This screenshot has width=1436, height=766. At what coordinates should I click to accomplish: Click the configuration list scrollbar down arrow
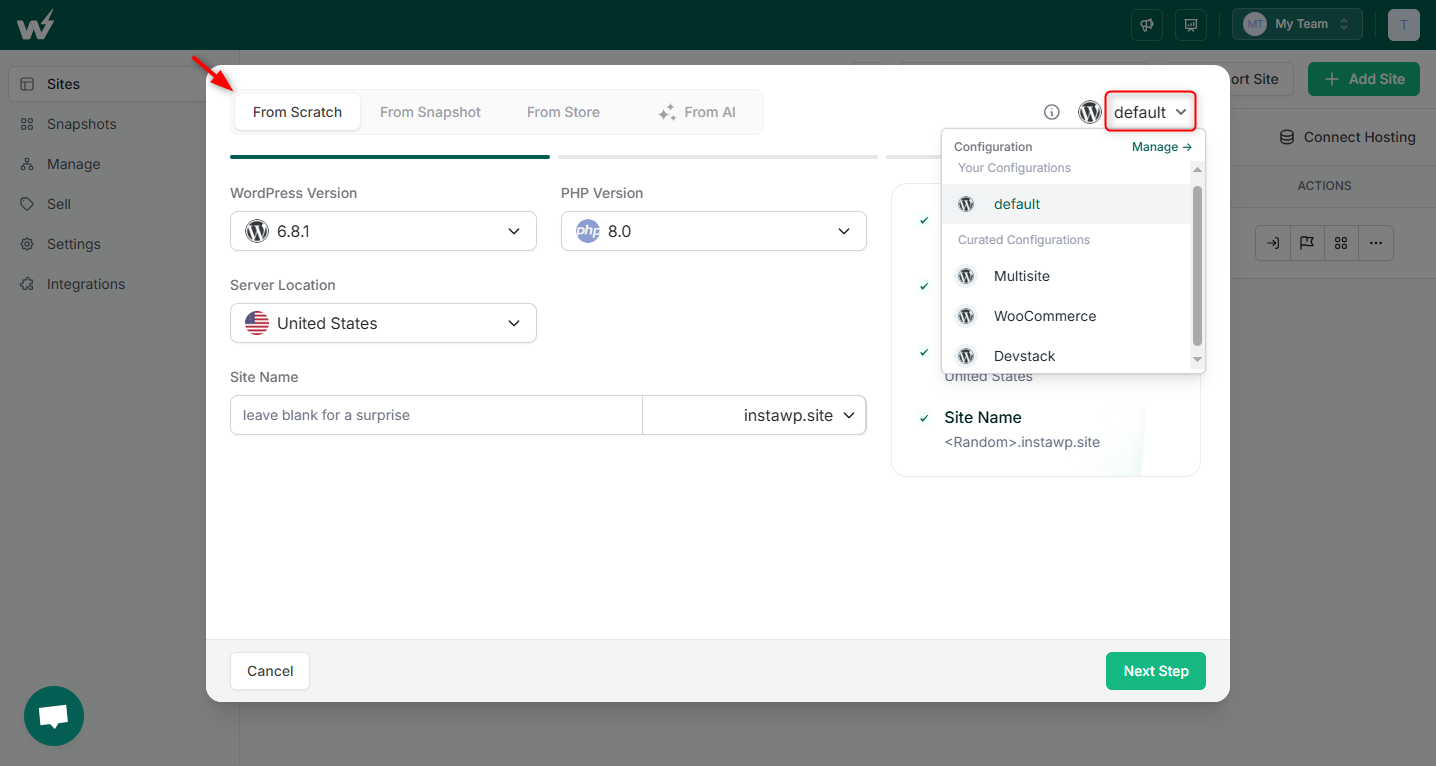point(1198,360)
